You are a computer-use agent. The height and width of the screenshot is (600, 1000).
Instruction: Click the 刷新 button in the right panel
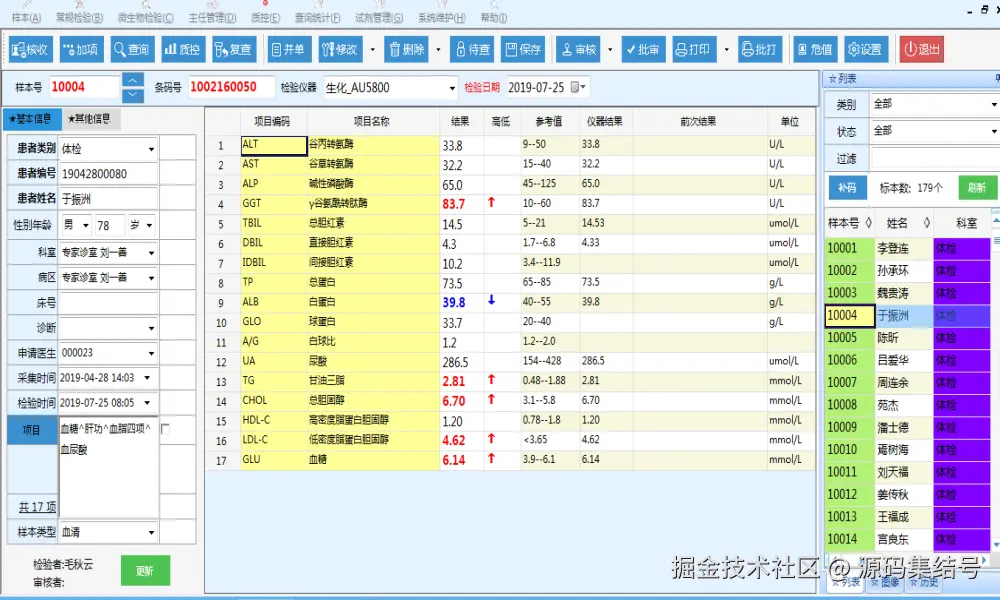[x=977, y=187]
